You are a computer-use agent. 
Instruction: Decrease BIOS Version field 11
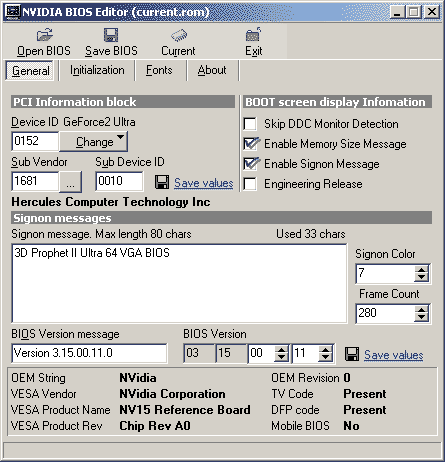coord(325,357)
